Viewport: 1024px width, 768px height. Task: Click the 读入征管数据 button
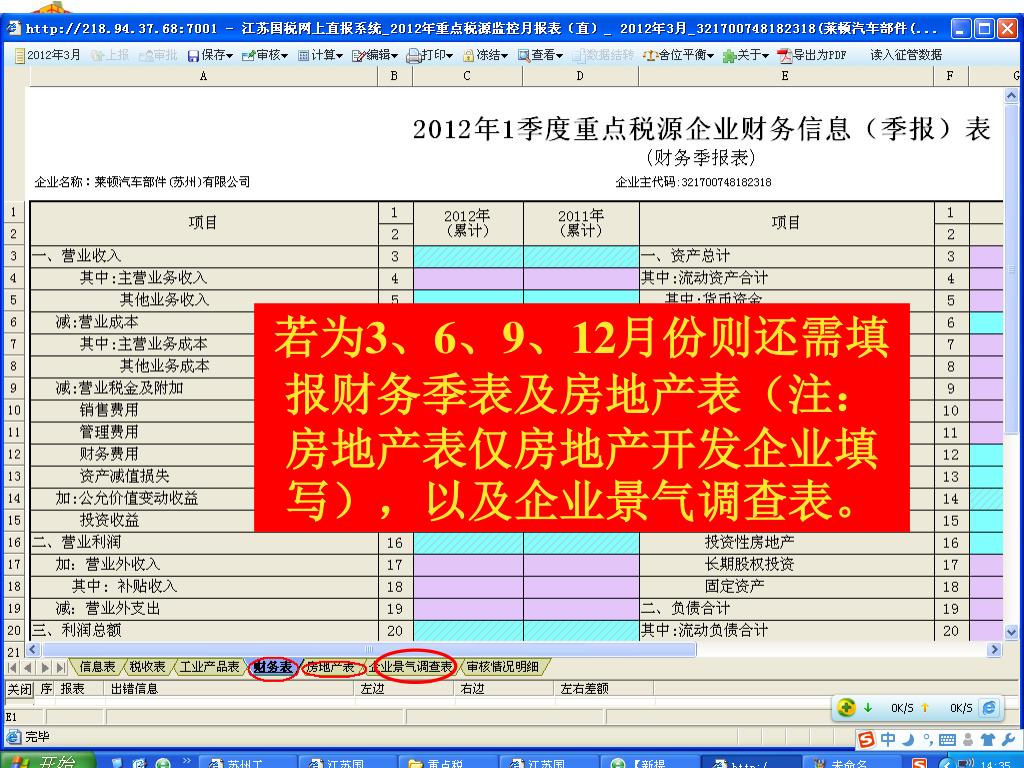click(906, 55)
